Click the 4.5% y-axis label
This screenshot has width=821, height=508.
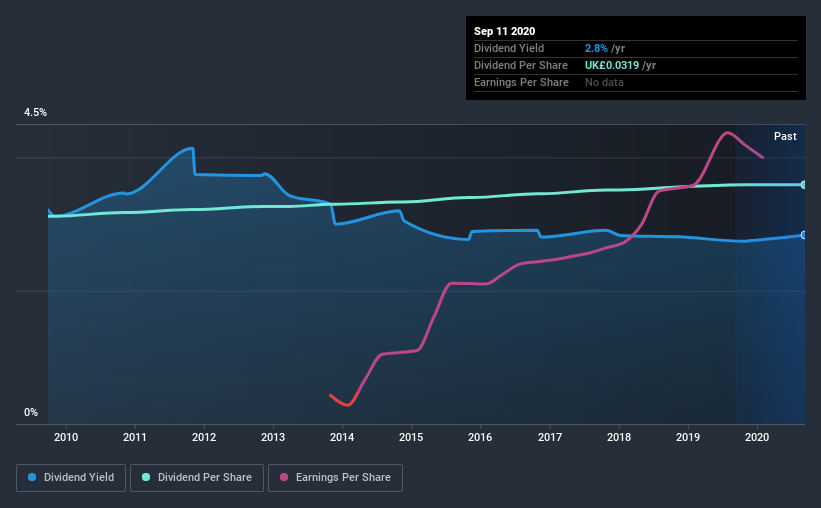tap(35, 113)
